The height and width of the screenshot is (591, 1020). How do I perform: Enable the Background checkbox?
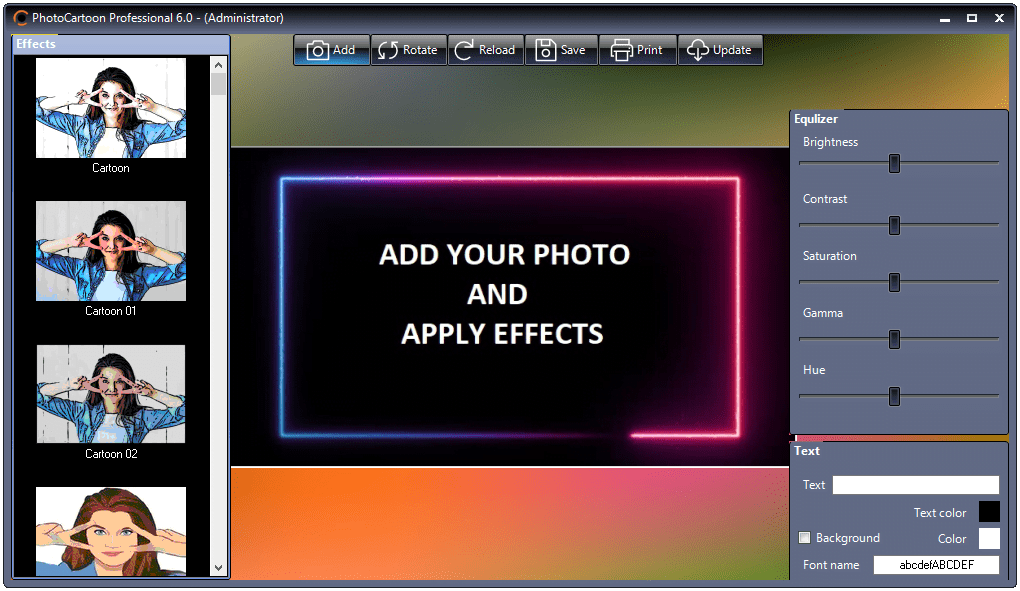click(805, 538)
